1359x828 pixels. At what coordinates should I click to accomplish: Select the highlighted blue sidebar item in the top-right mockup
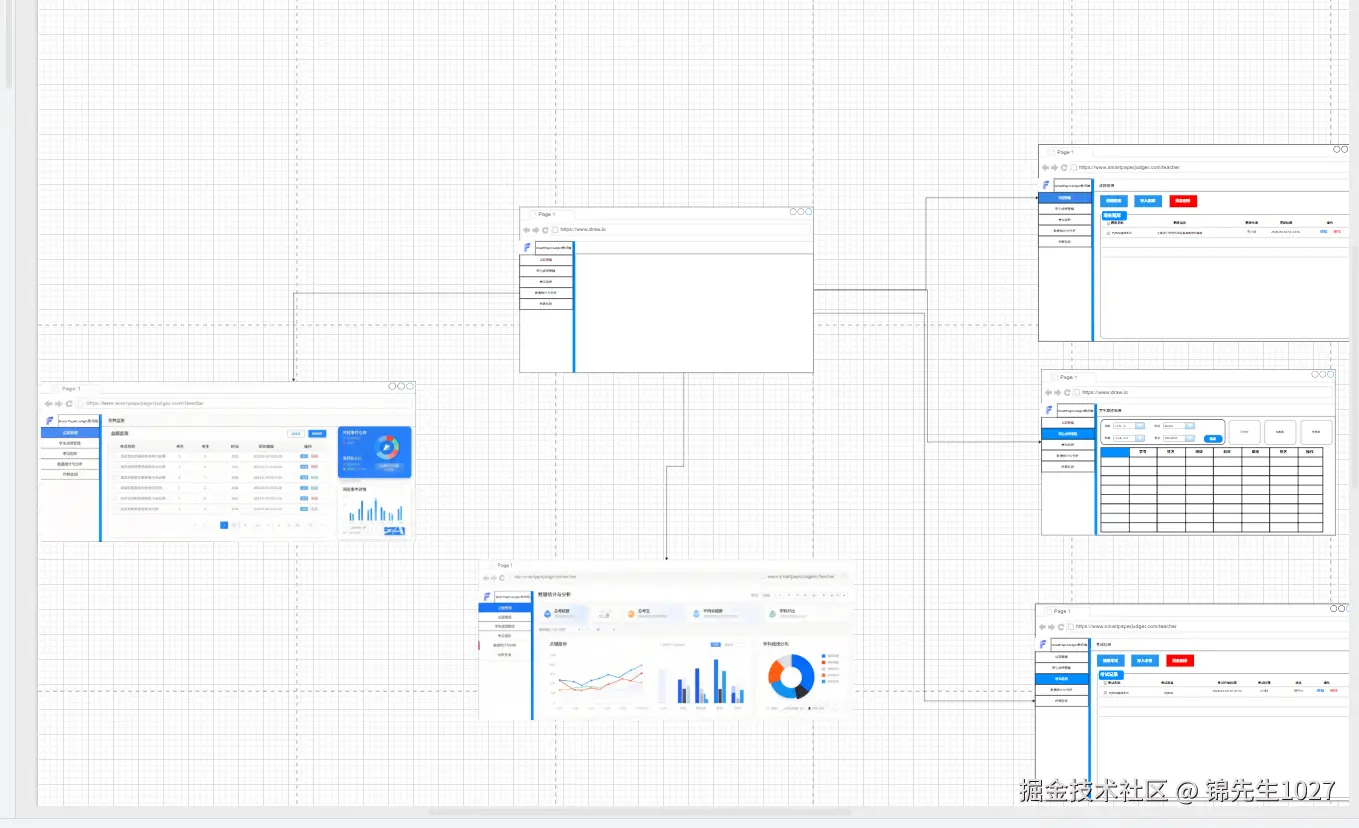1064,198
